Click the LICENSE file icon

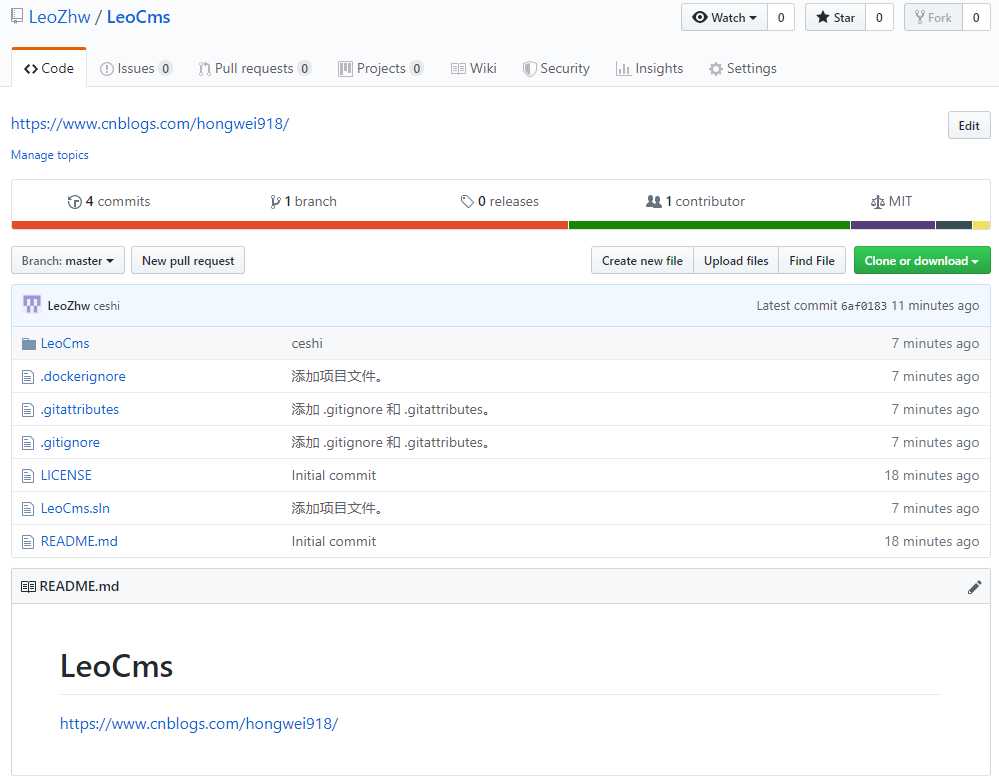[28, 476]
